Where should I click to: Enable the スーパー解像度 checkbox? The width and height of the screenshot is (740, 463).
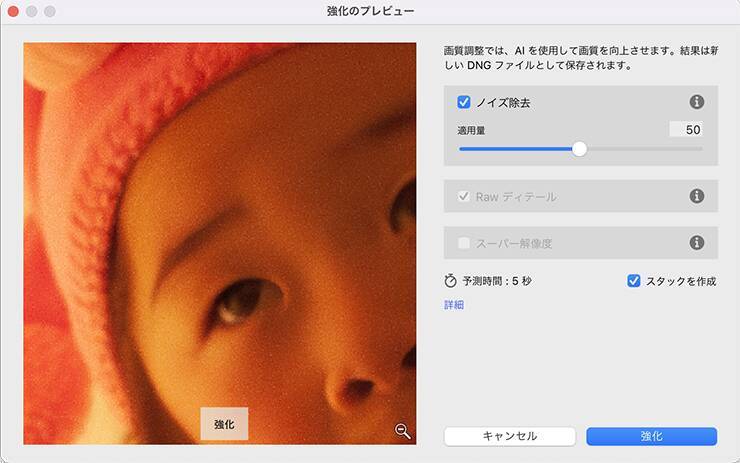point(464,242)
